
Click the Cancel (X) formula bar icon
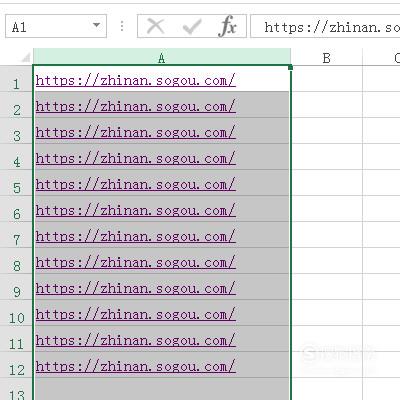(155, 26)
